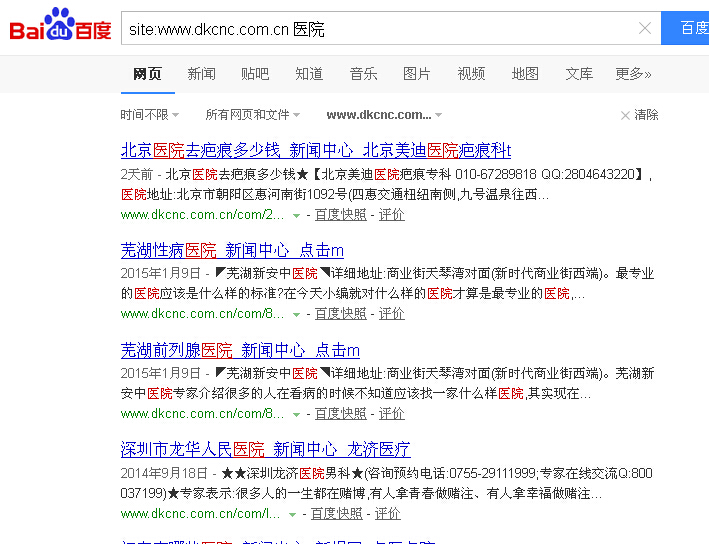Click the green URL under 芜湖性病医院 result
Viewport: 709px width, 544px height.
[x=202, y=313]
